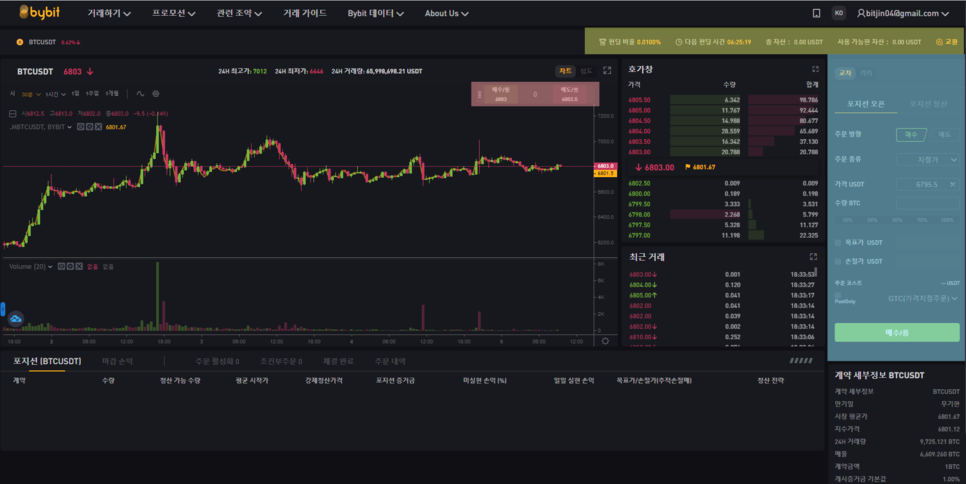Image resolution: width=966 pixels, height=484 pixels.
Task: Click the quantity field in the quick trade widget
Action: click(x=535, y=94)
